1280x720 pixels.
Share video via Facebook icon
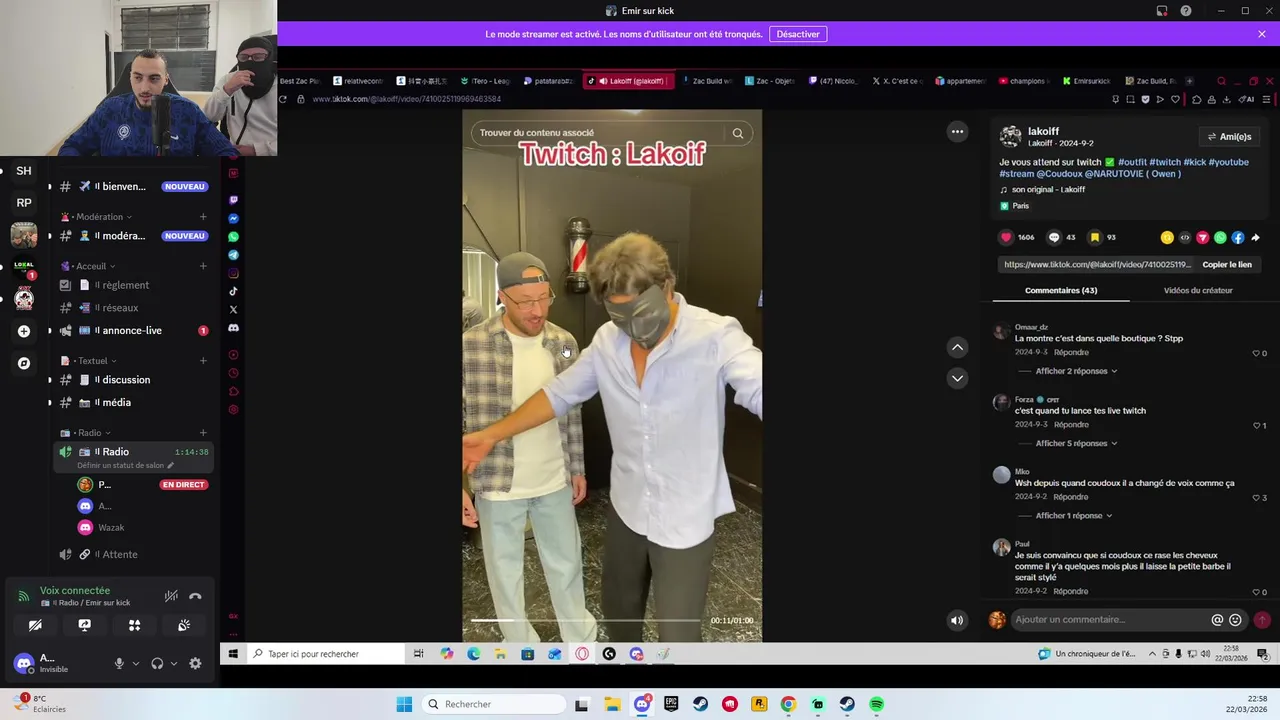coord(1238,237)
